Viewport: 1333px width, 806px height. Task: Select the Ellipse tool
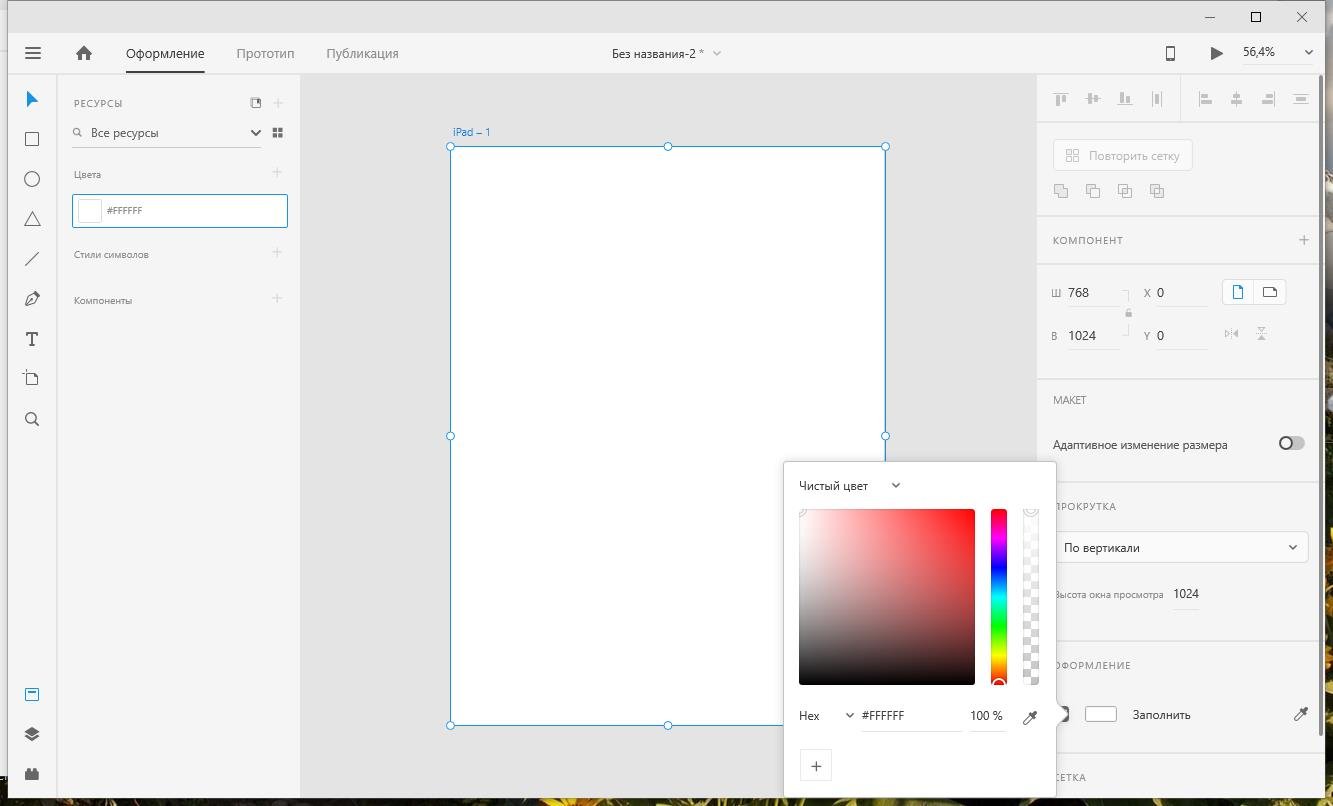(x=32, y=179)
